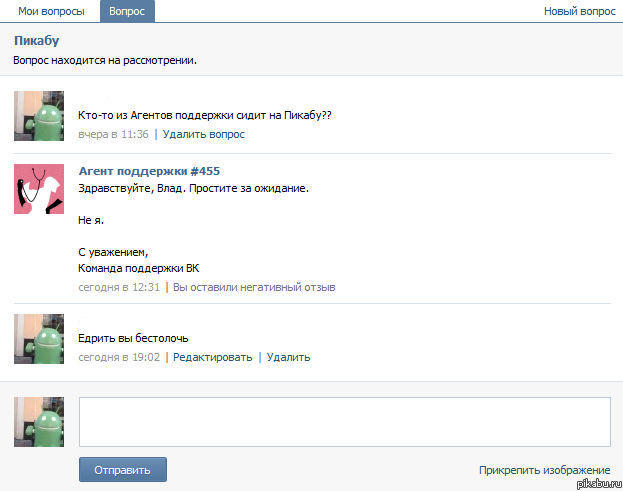The image size is (623, 491).
Task: Click the question text "Кто-то из Агентов поддержки сидит на Пикабу??"
Action: click(205, 115)
